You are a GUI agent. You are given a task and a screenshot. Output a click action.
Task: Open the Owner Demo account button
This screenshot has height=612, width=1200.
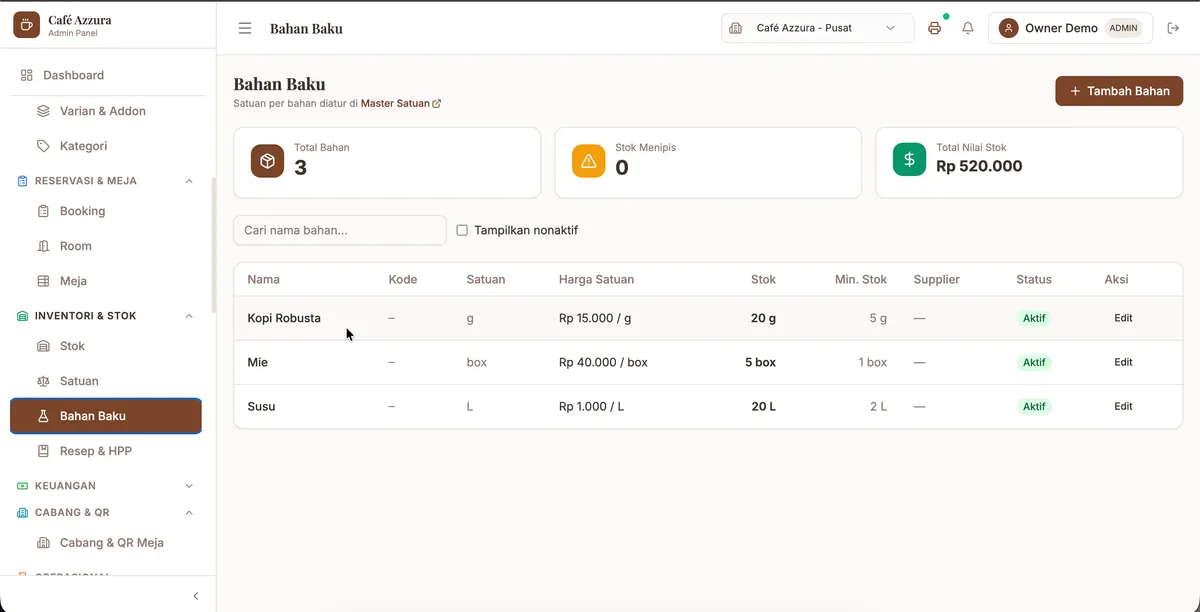point(1070,28)
